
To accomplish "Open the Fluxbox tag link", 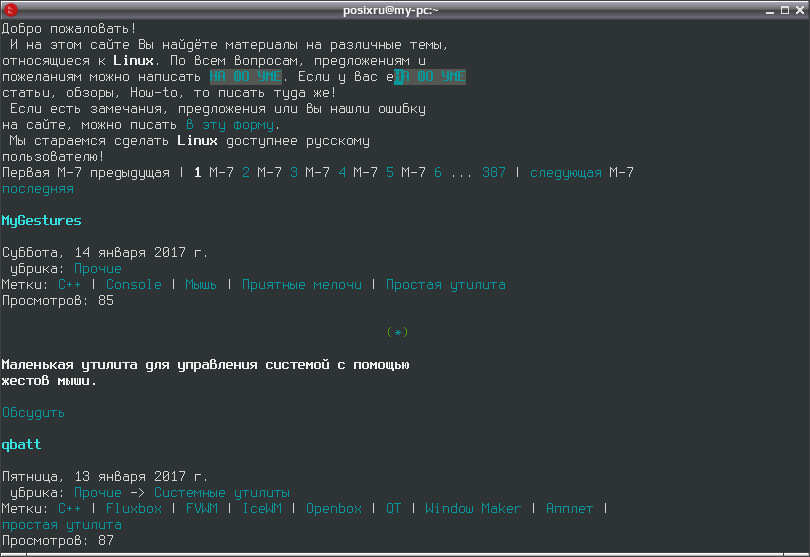I will click(134, 509).
